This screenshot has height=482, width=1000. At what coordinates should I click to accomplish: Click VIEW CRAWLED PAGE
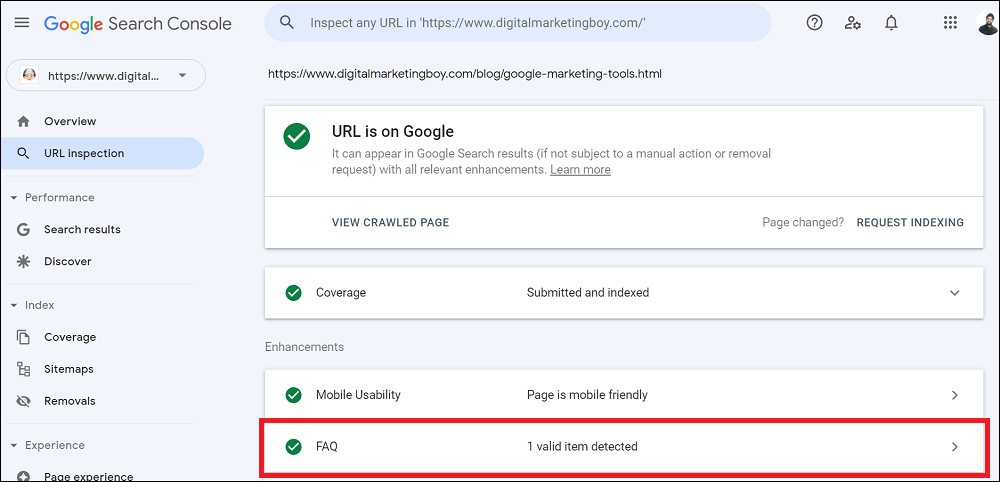390,223
